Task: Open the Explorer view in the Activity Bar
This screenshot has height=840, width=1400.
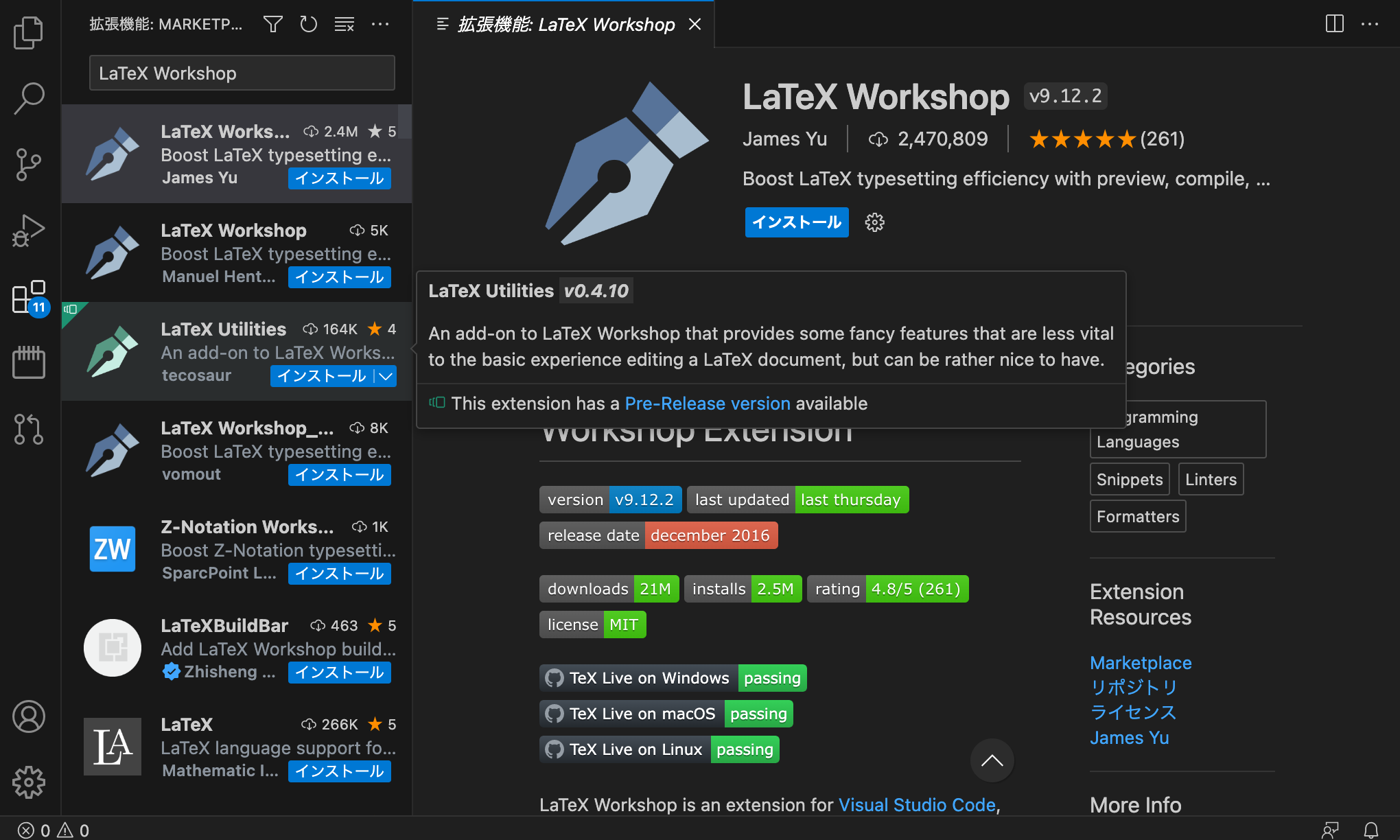Action: pos(28,32)
